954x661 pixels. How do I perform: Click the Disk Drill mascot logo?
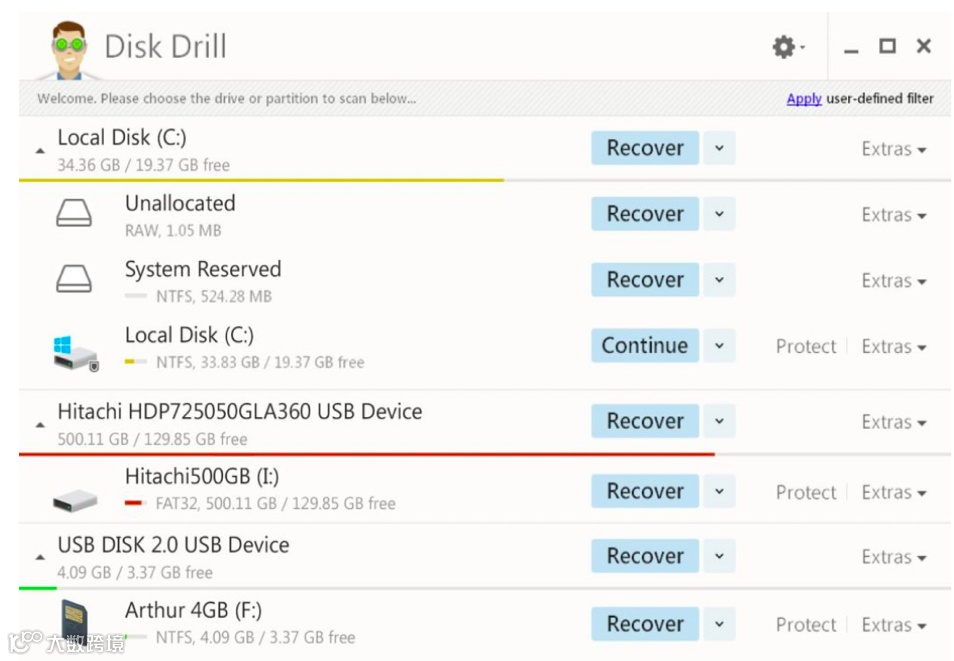pyautogui.click(x=69, y=51)
